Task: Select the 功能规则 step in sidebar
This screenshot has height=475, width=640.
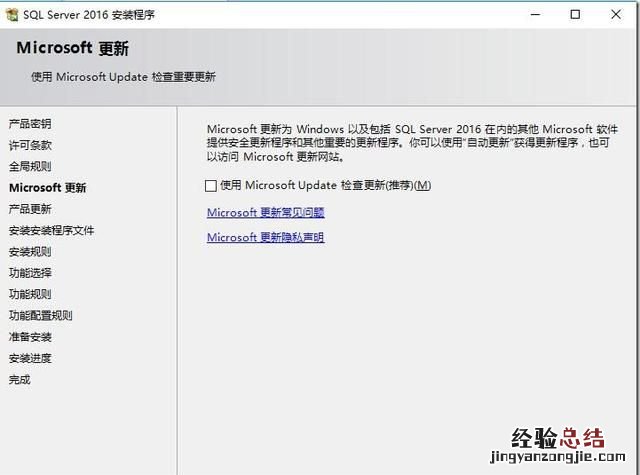Action: [30, 294]
